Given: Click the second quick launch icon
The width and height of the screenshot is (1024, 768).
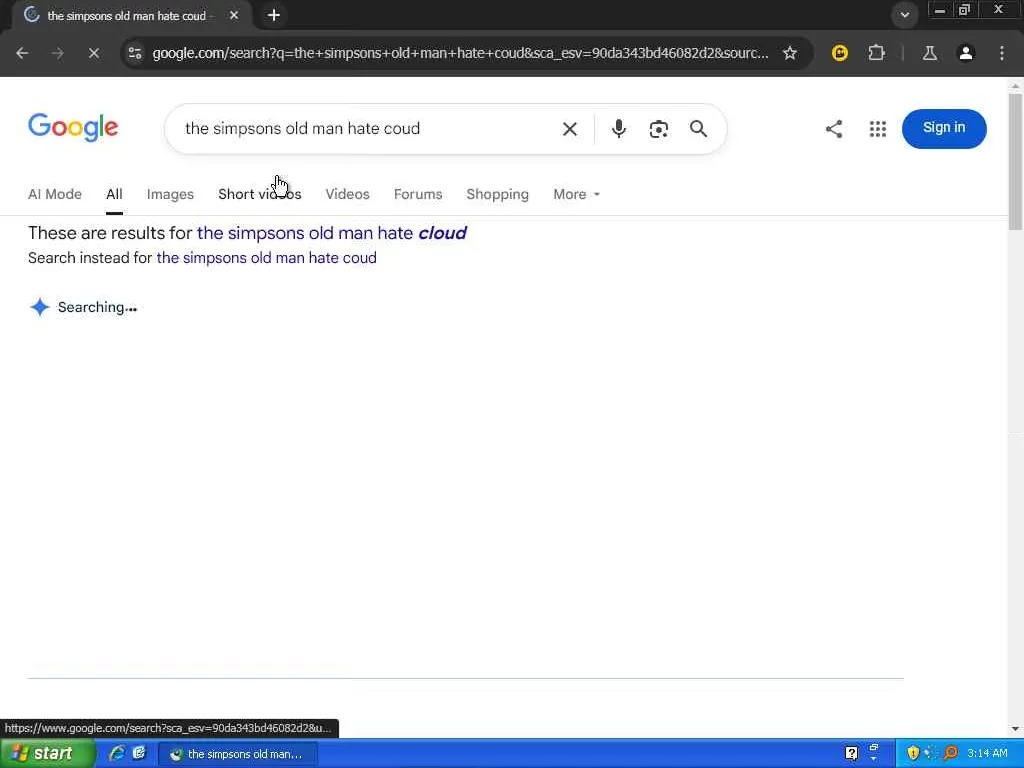Looking at the screenshot, I should click(x=138, y=753).
